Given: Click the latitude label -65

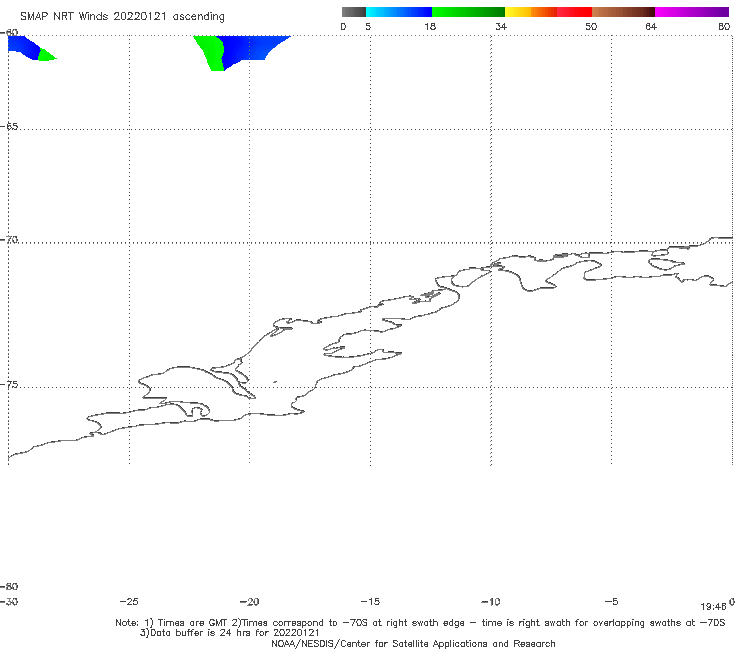Looking at the screenshot, I should [9, 127].
